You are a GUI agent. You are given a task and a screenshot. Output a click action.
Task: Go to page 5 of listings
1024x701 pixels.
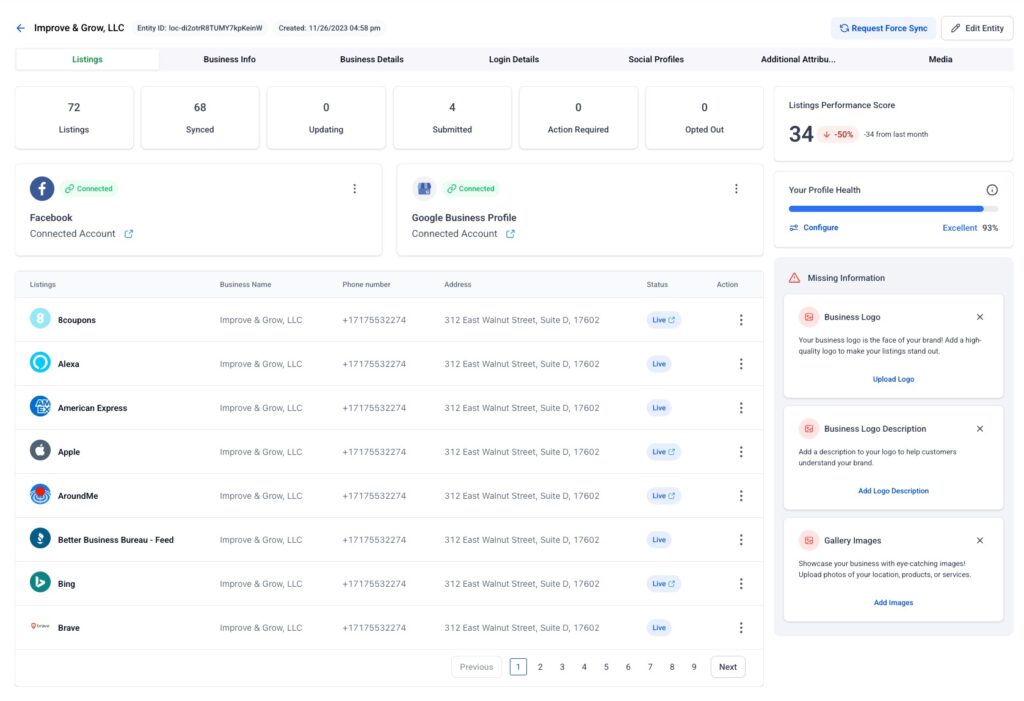pyautogui.click(x=606, y=667)
